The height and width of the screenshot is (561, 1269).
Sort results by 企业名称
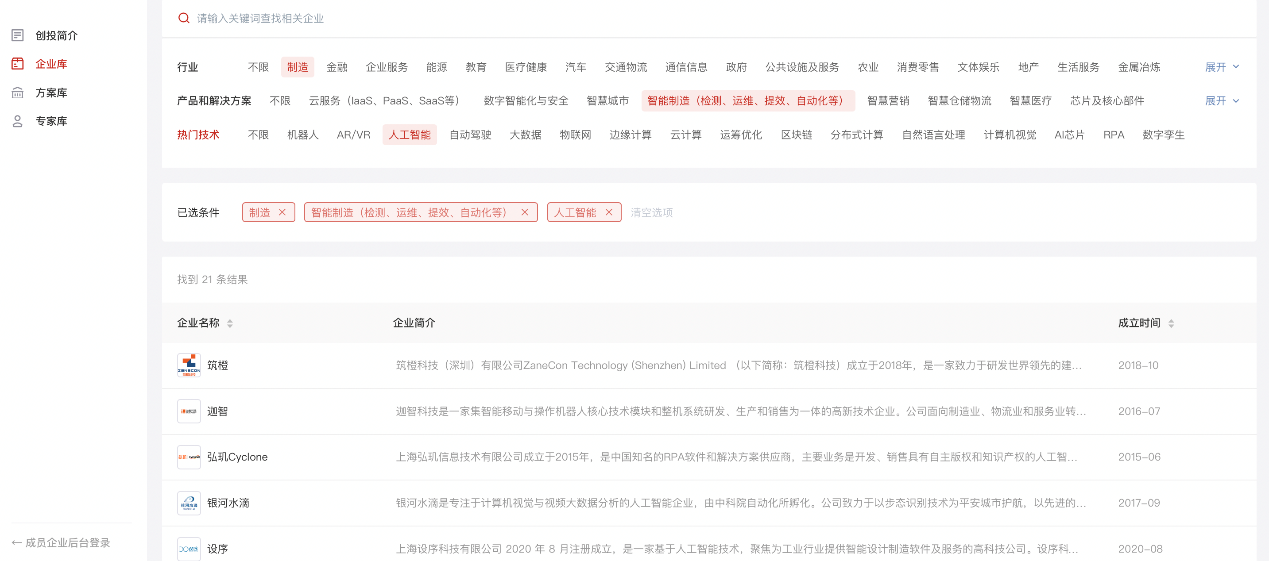pos(230,323)
